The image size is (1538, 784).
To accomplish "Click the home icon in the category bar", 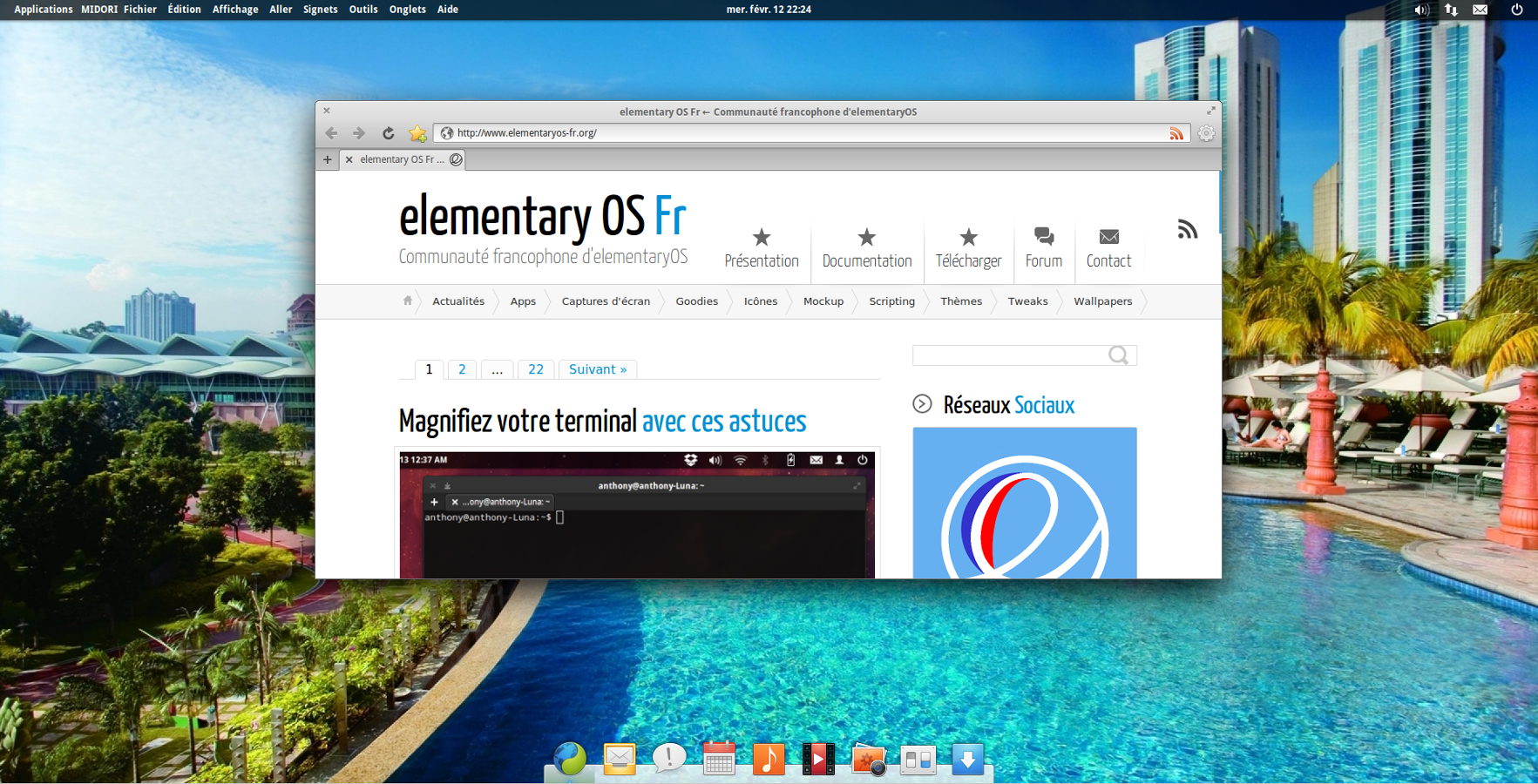I will tap(408, 301).
